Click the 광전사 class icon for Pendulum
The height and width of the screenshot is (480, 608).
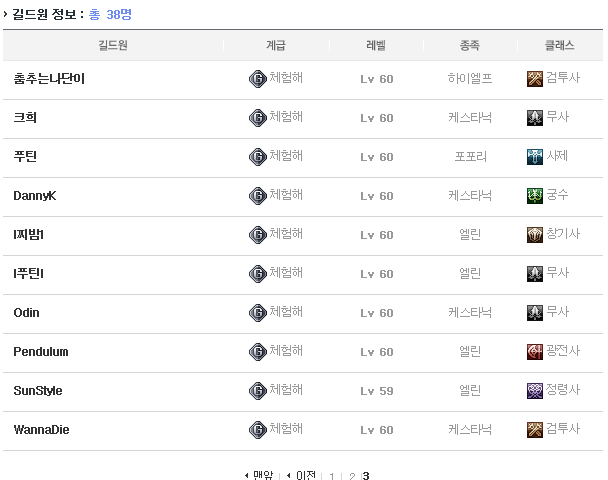pos(535,352)
